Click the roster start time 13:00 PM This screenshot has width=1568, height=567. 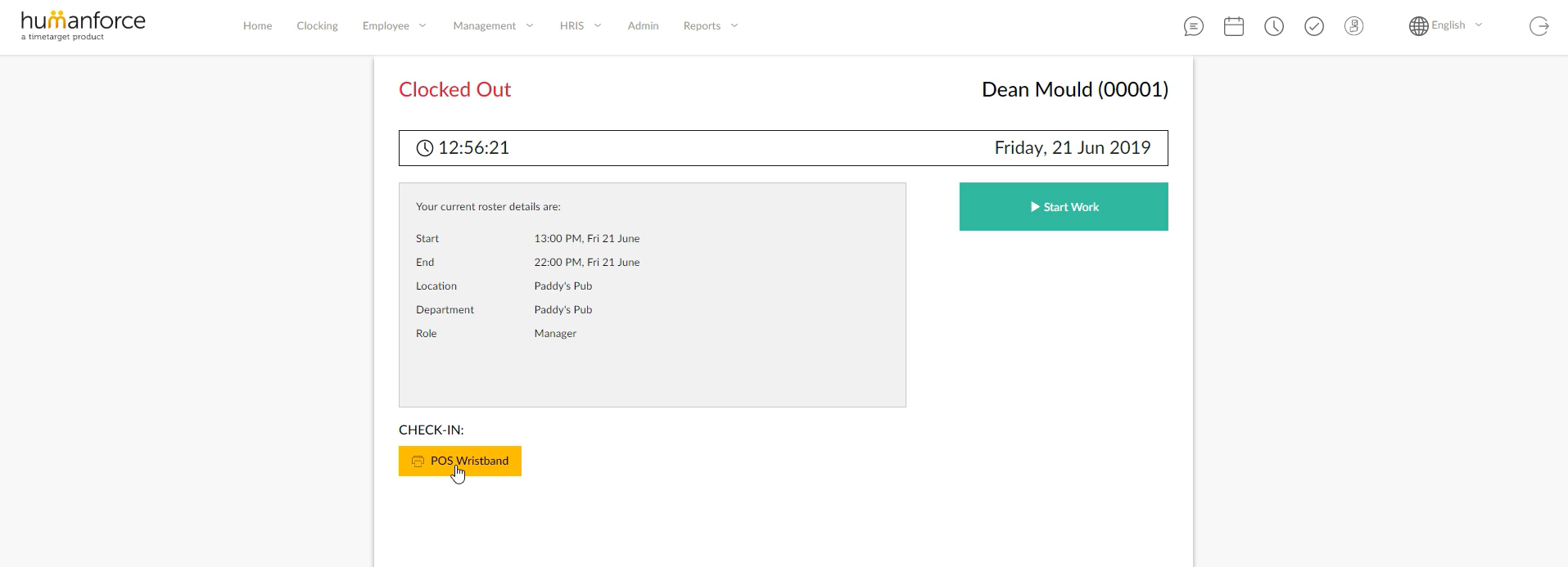587,239
